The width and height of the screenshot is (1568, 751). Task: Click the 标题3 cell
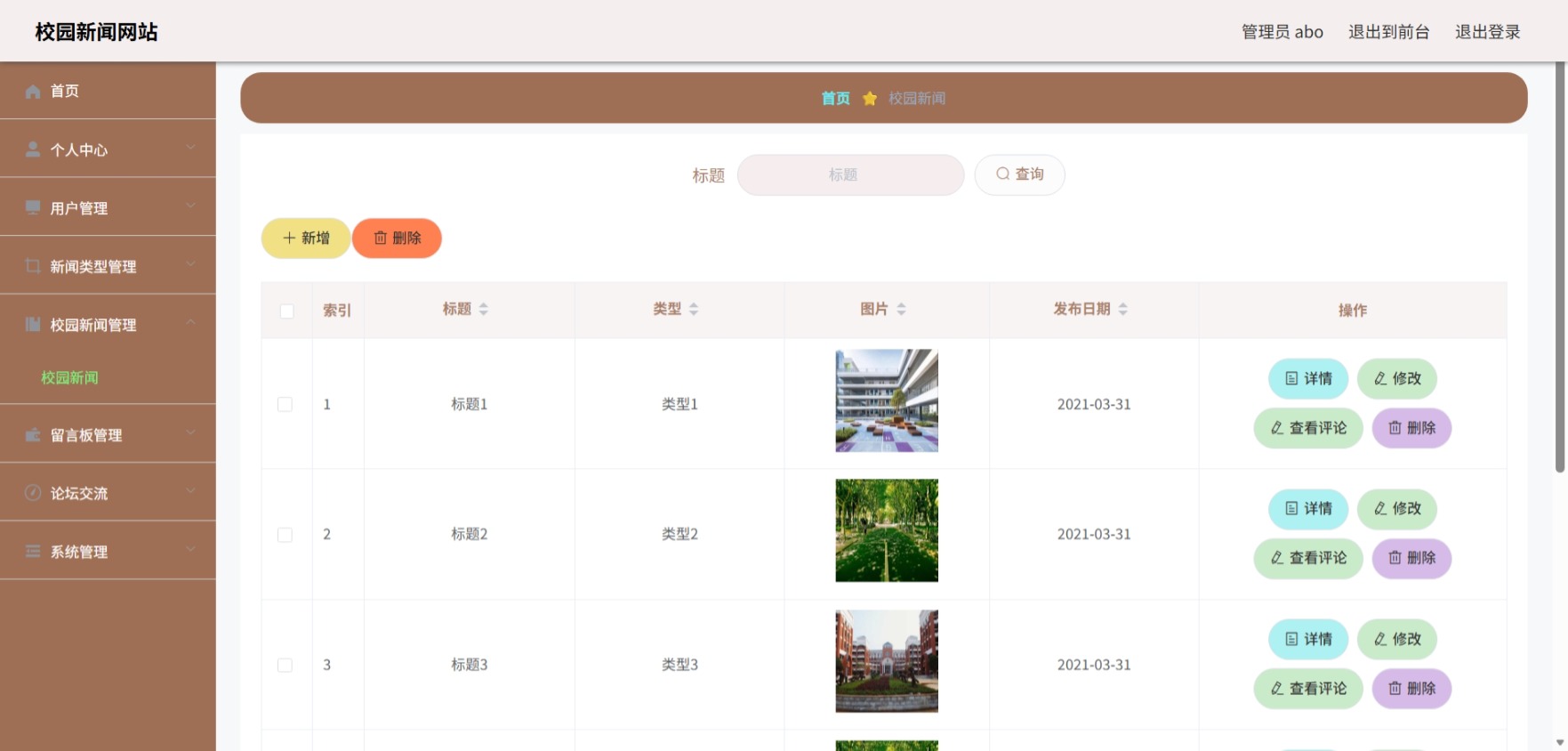click(x=469, y=665)
